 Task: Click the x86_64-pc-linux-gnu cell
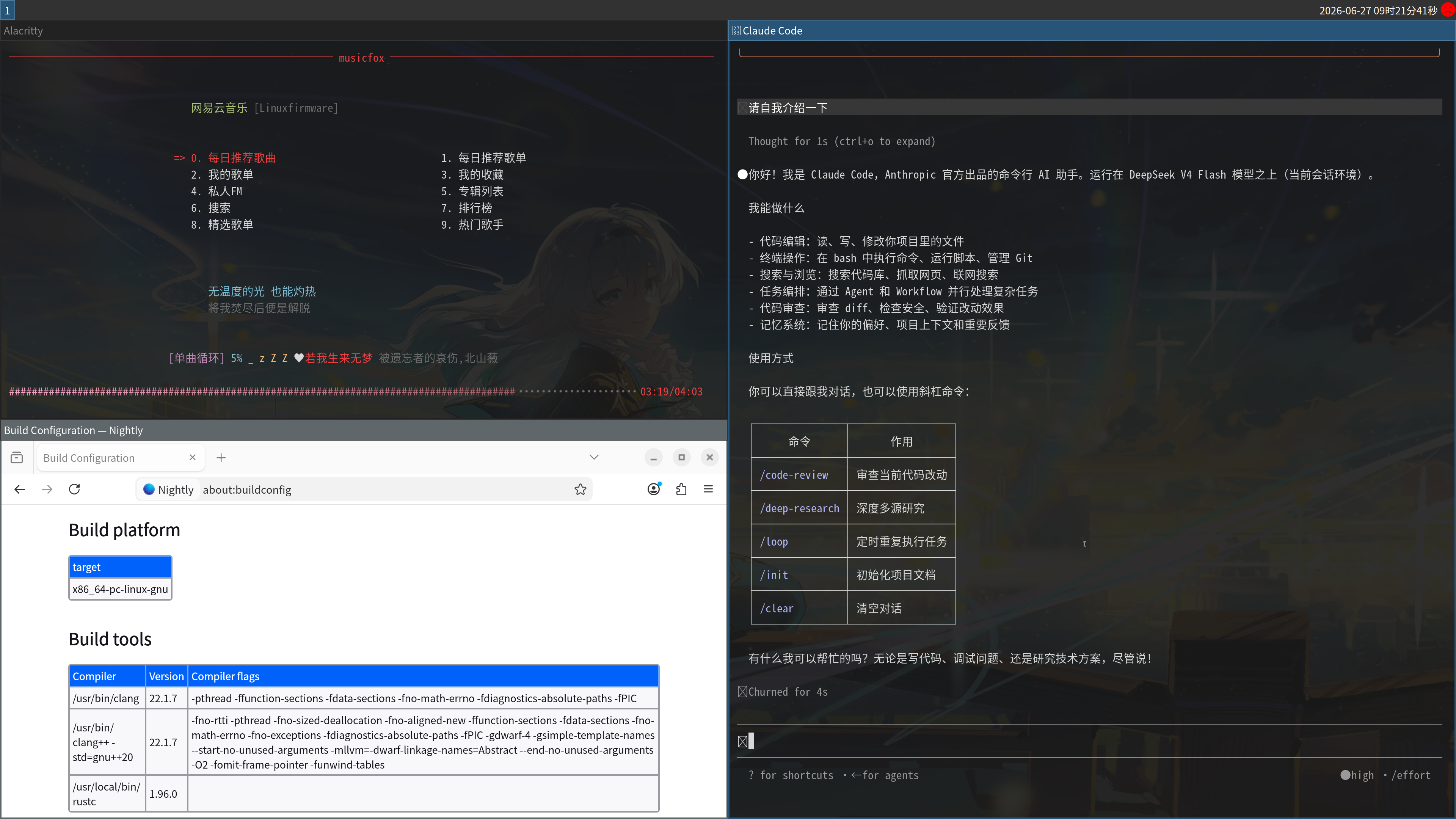(x=120, y=589)
